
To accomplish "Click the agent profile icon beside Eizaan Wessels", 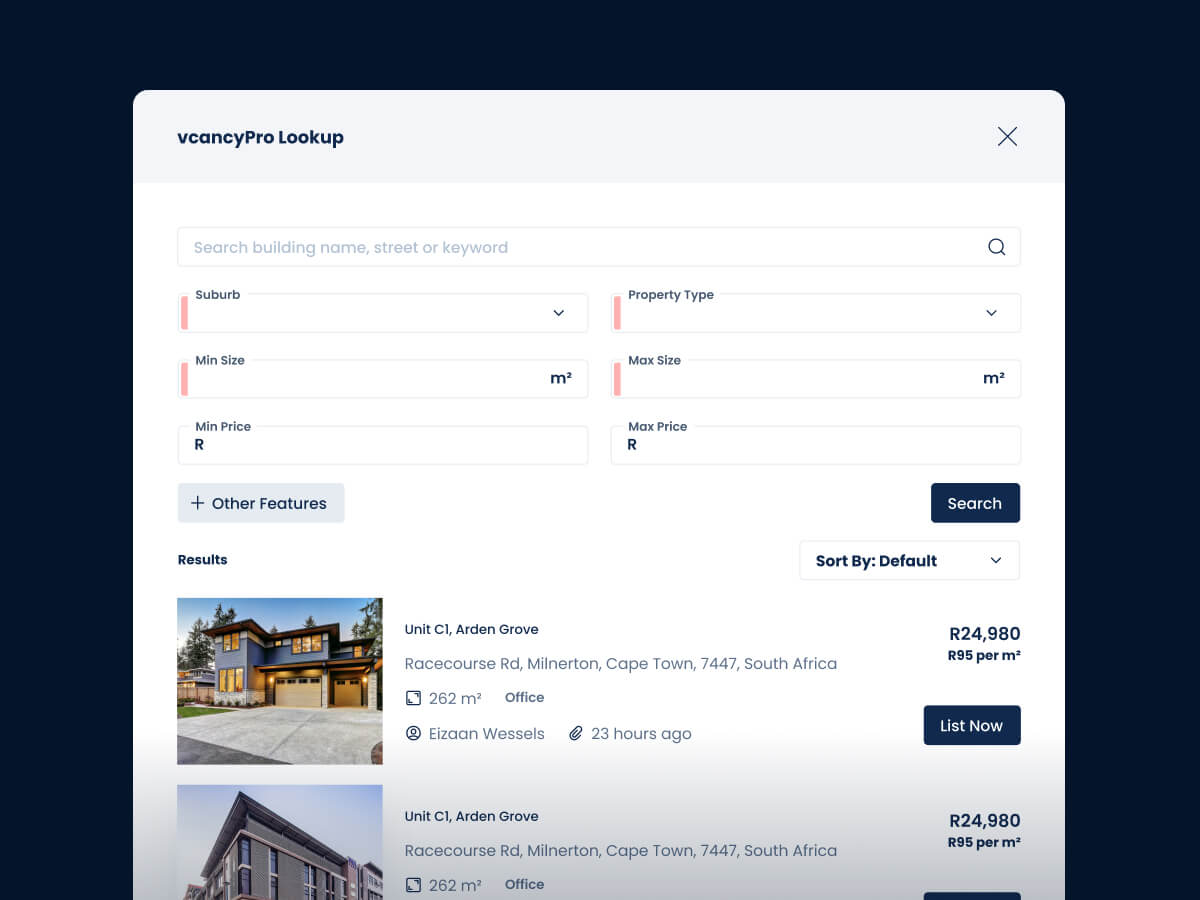I will click(413, 734).
